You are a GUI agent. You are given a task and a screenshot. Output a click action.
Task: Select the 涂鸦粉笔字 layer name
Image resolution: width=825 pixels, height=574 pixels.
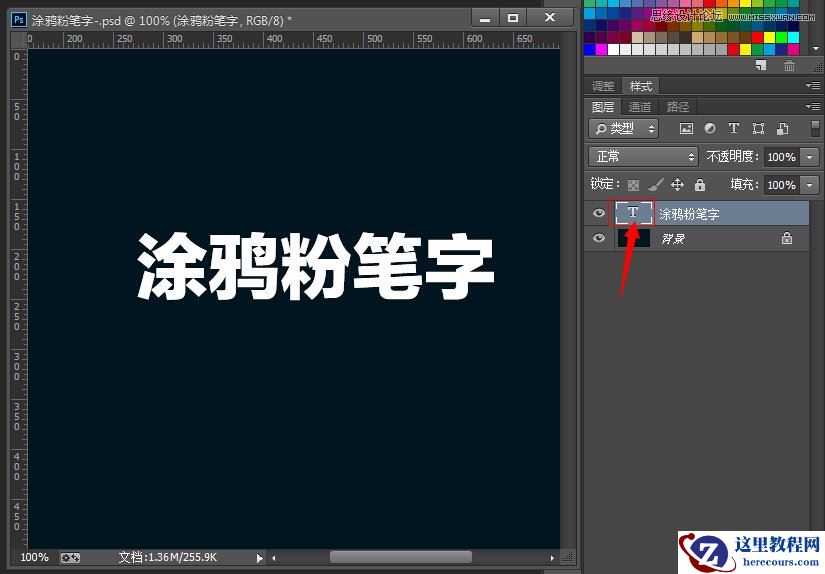pyautogui.click(x=689, y=214)
